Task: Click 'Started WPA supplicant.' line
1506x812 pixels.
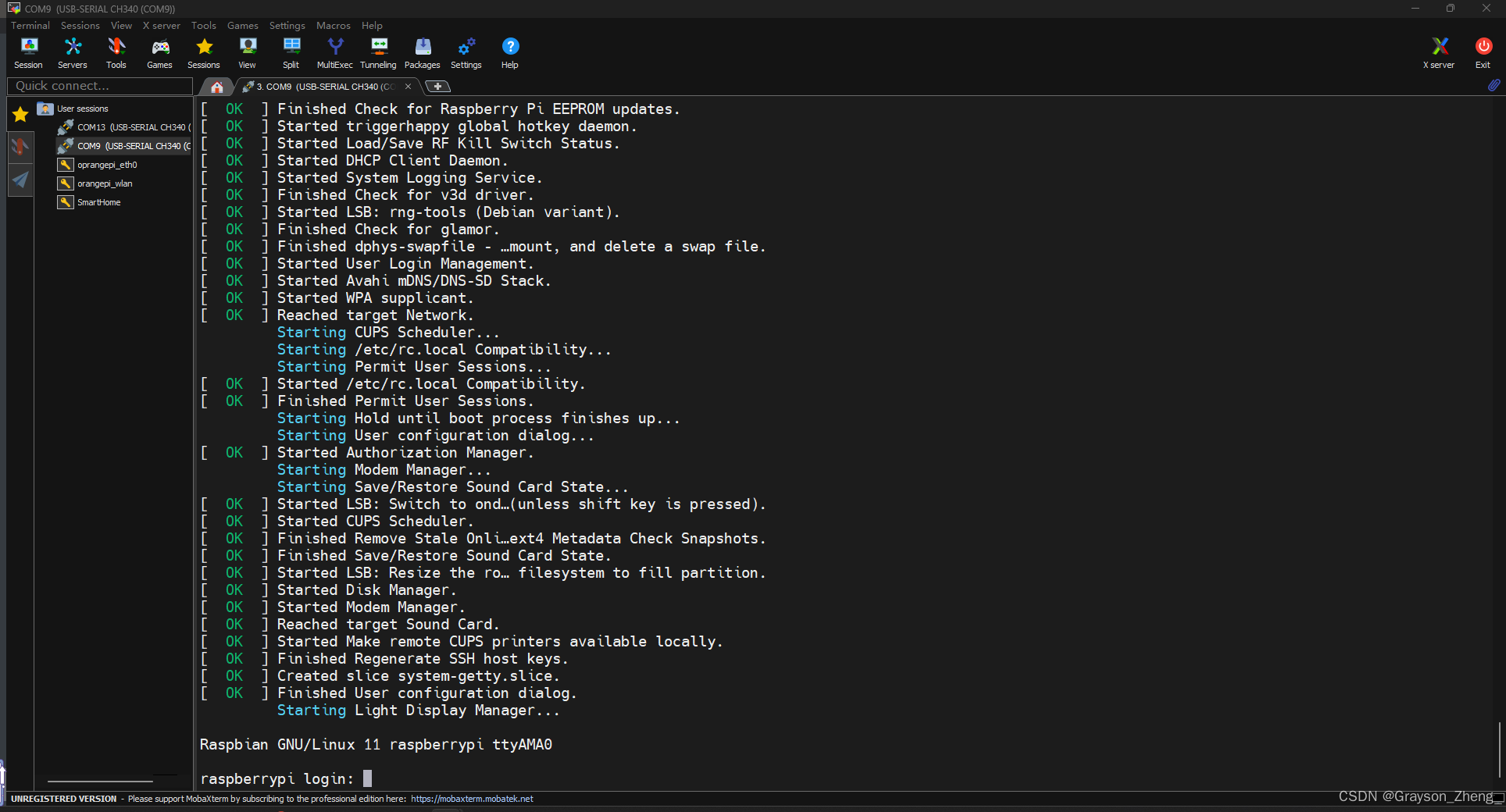Action: point(376,298)
